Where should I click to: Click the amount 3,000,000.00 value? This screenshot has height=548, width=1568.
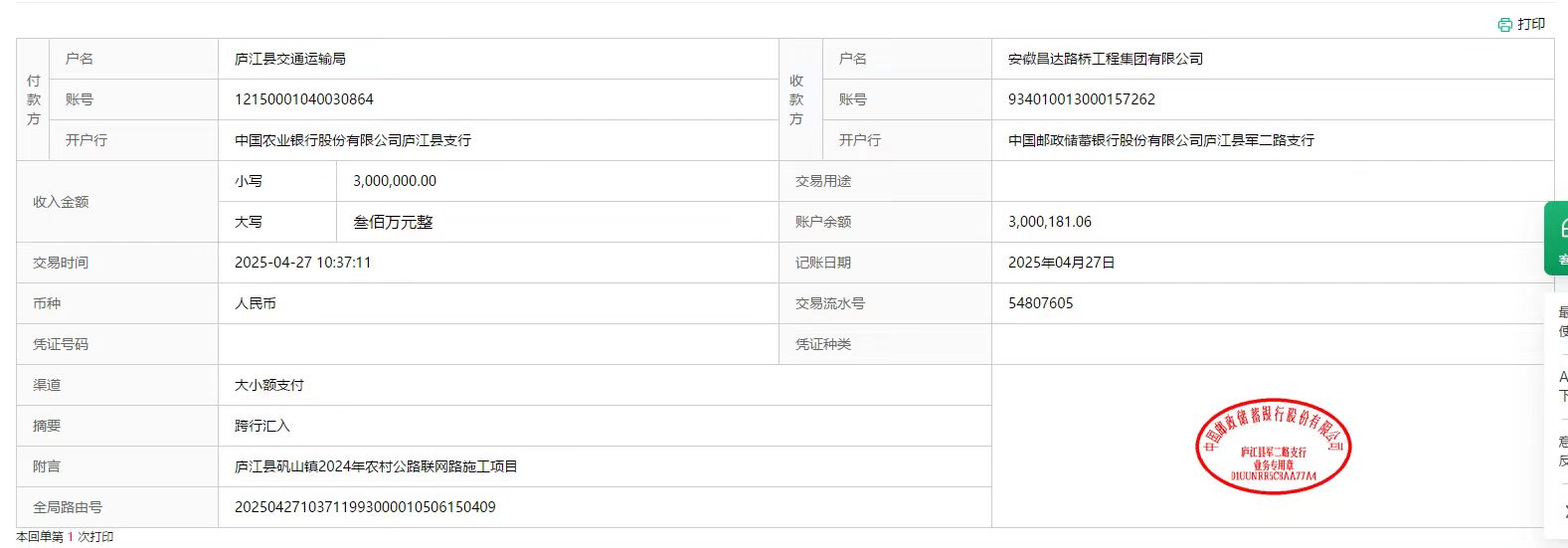click(394, 181)
